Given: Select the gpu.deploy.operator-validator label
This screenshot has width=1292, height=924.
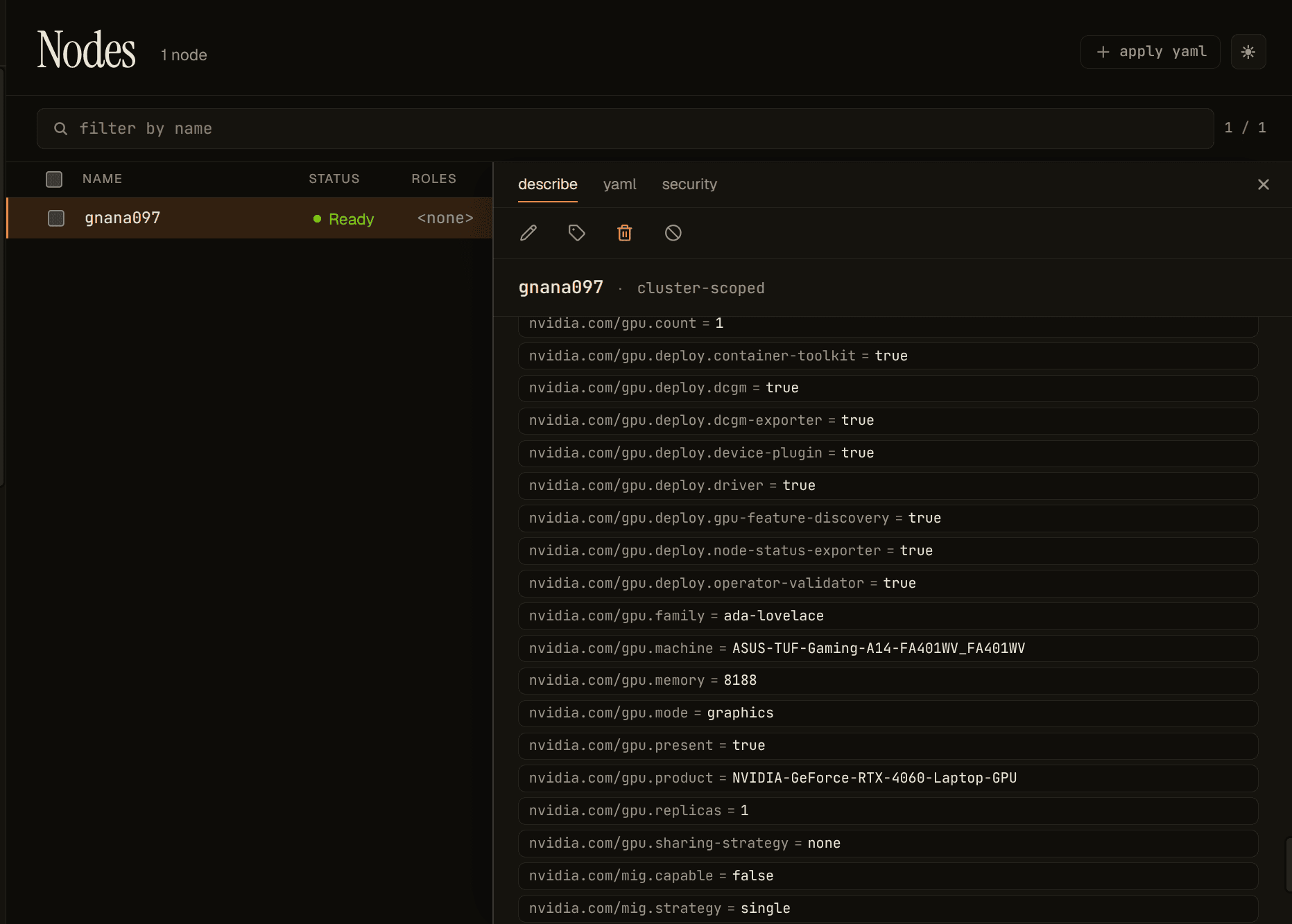Looking at the screenshot, I should click(888, 584).
